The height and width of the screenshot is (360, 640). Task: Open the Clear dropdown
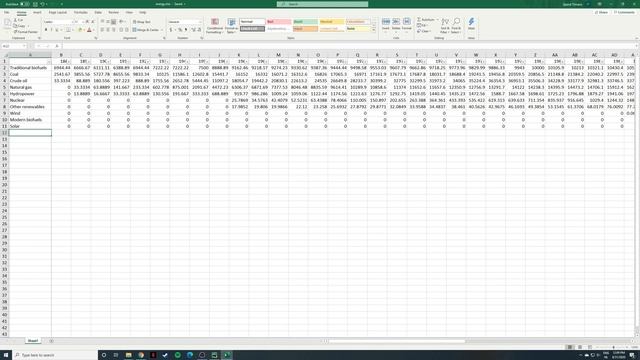(424, 31)
